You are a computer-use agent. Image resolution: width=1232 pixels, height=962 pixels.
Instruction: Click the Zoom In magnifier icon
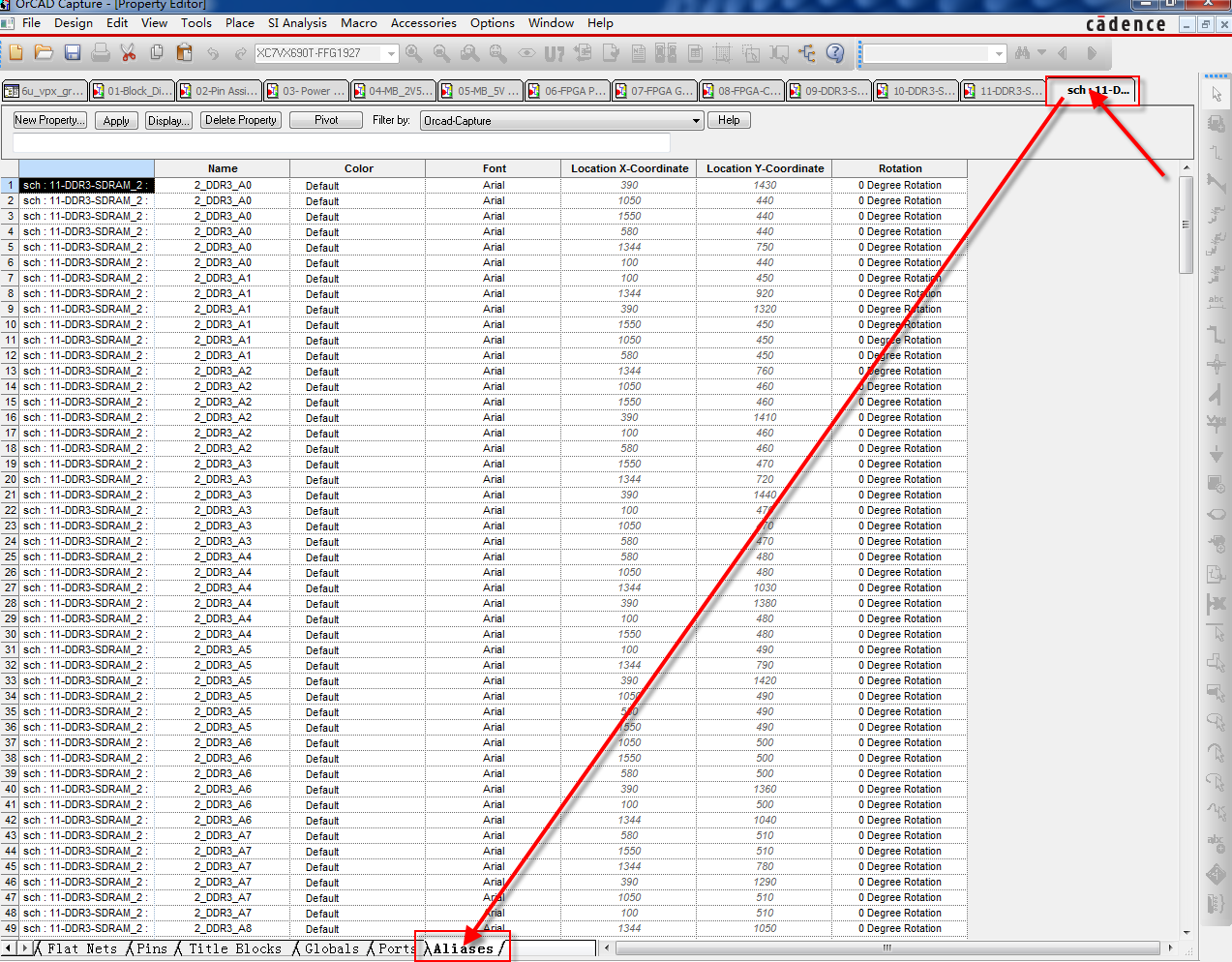413,53
